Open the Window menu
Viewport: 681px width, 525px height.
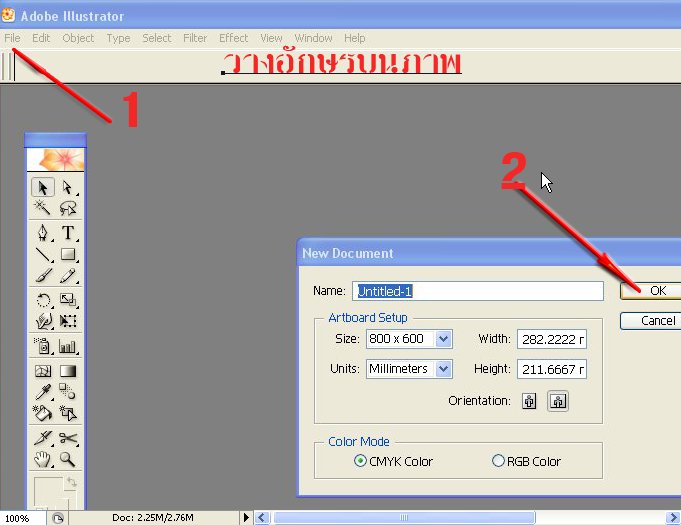point(314,38)
